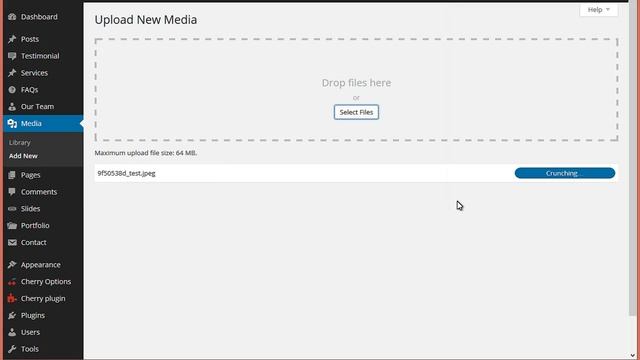The height and width of the screenshot is (360, 640).
Task: Click the Users person icon
Action: point(12,332)
